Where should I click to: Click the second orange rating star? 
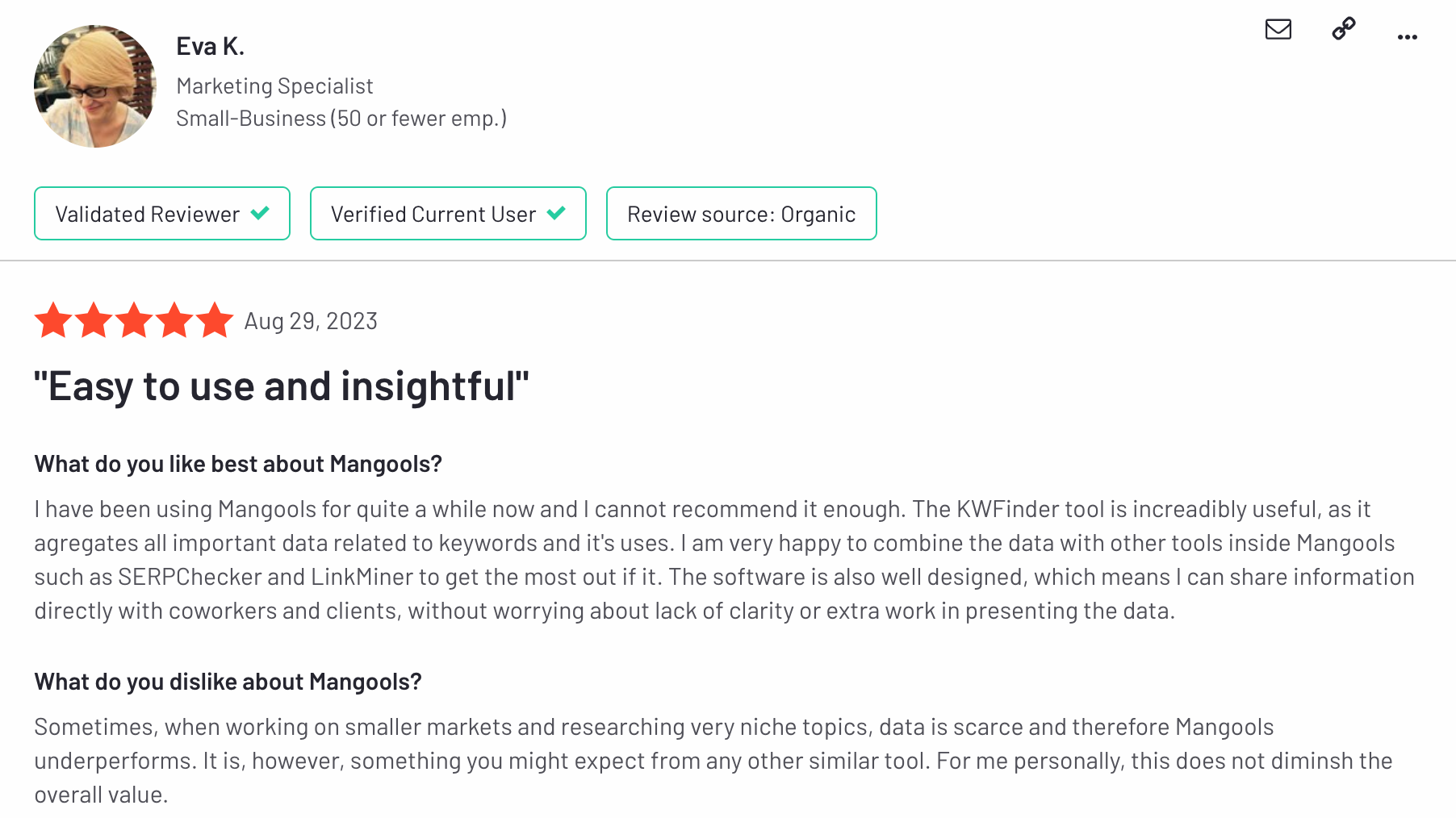click(94, 320)
